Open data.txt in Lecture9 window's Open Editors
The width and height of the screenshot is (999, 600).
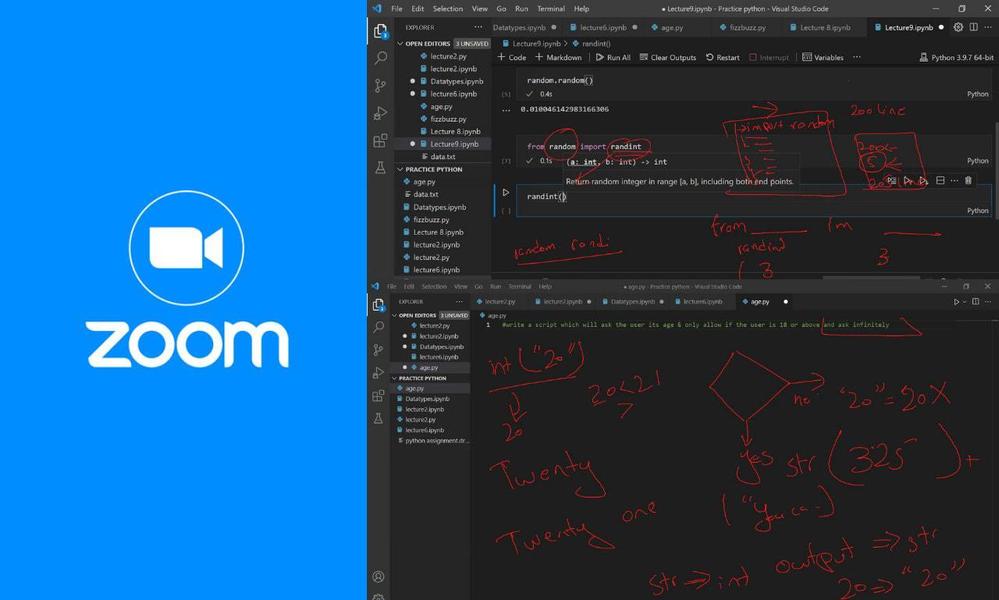pos(442,157)
